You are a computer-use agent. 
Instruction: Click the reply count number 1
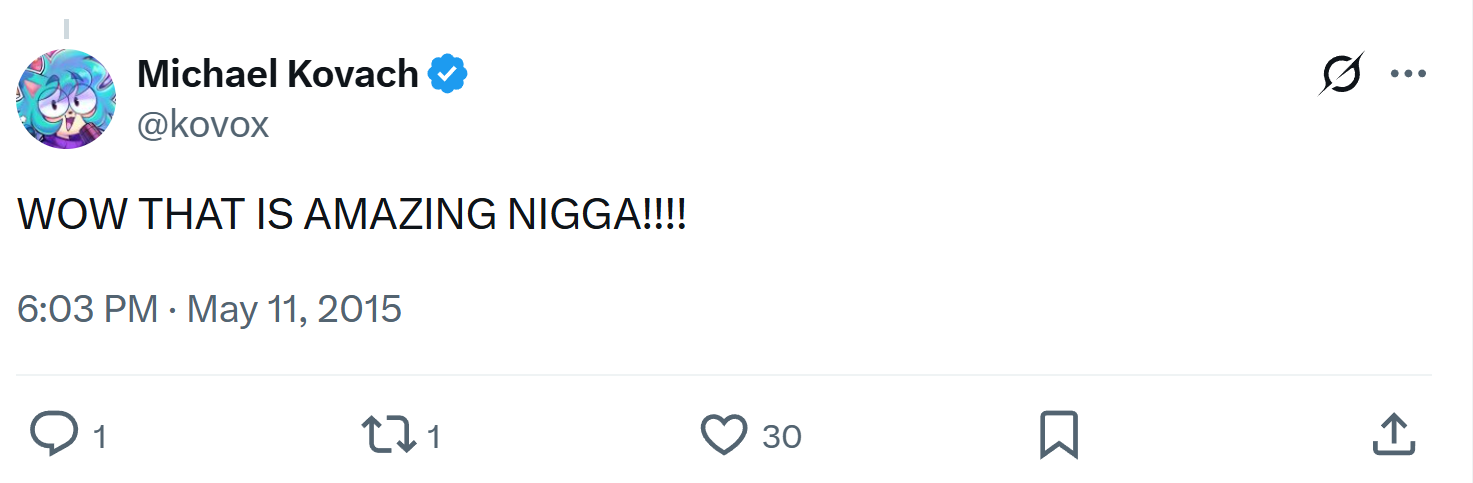[100, 437]
